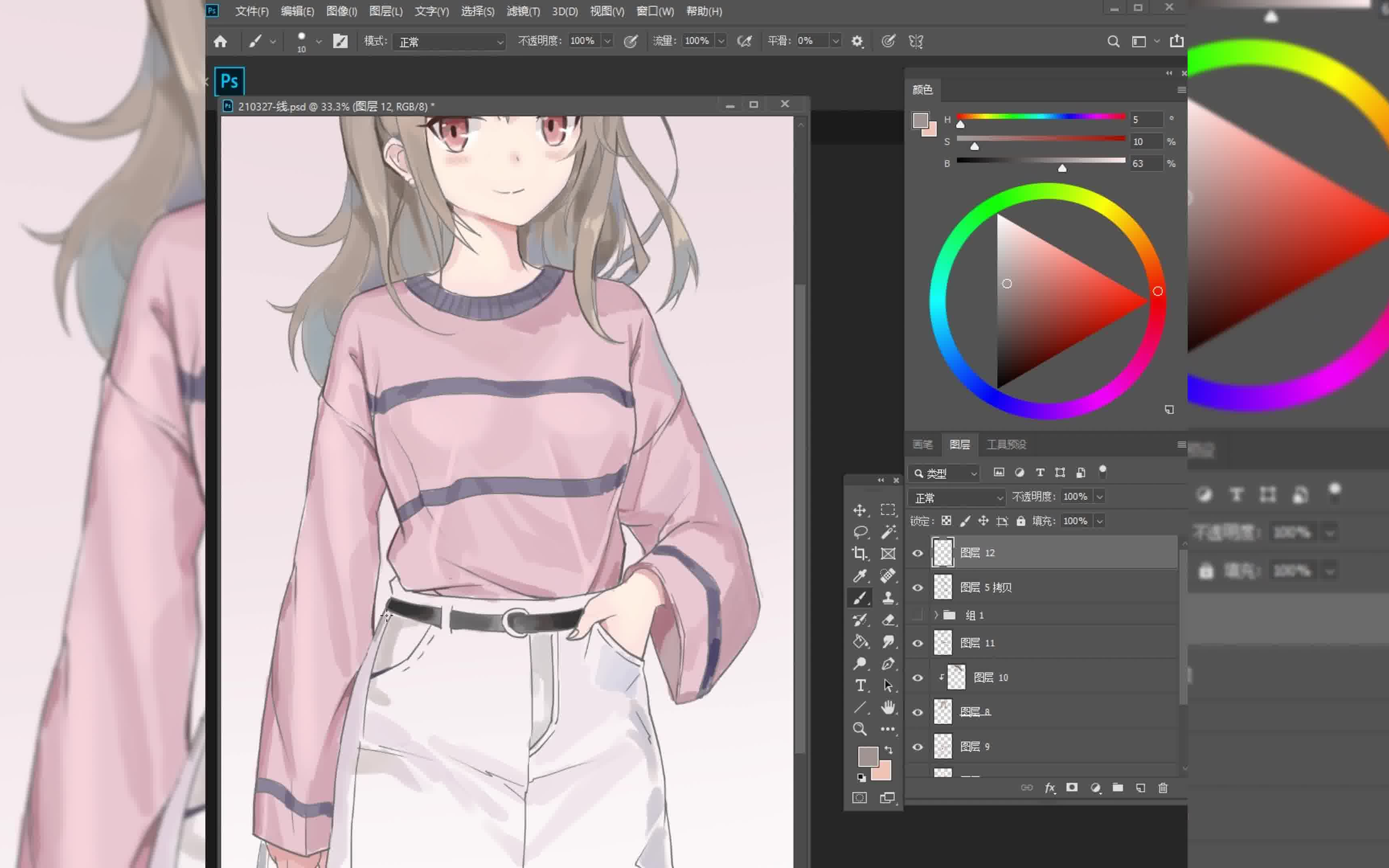Open the layer blend mode 正常 dropdown

pos(957,497)
